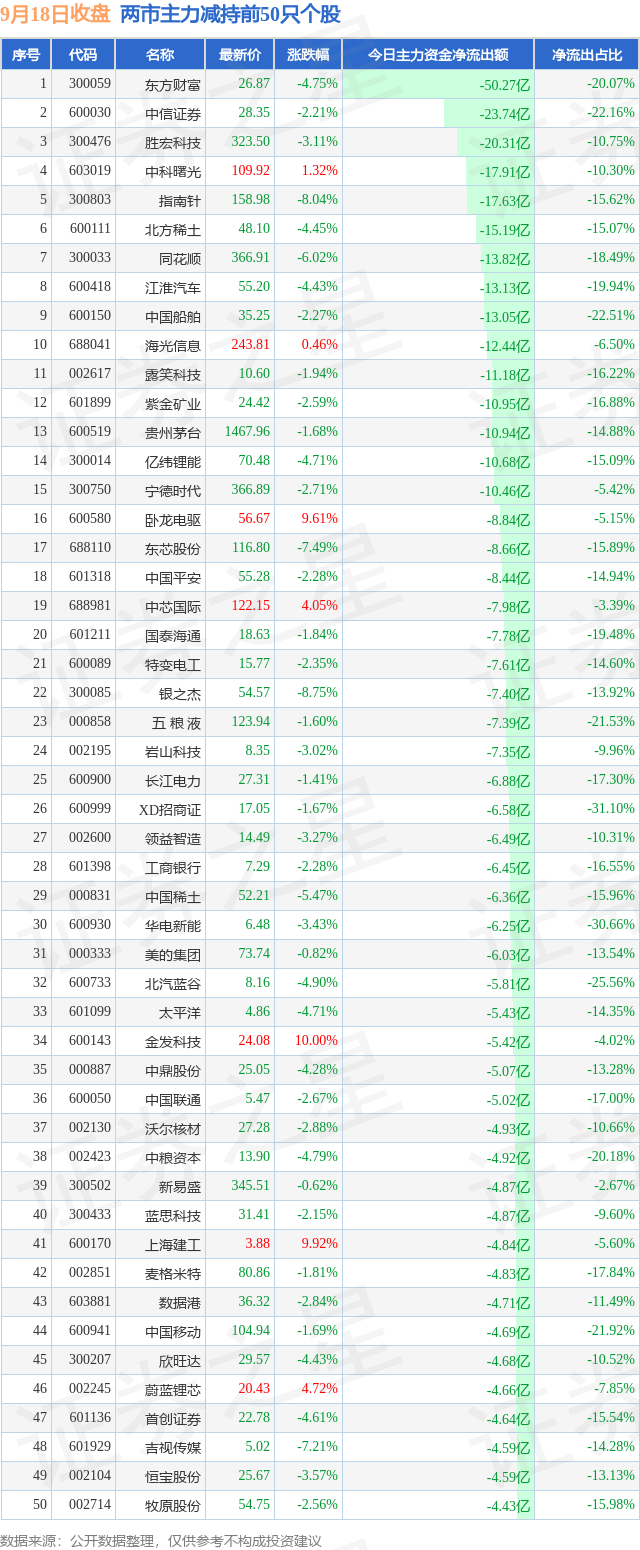This screenshot has height=1550, width=640.
Task: Select stock name 中国平安
Action: tap(173, 577)
